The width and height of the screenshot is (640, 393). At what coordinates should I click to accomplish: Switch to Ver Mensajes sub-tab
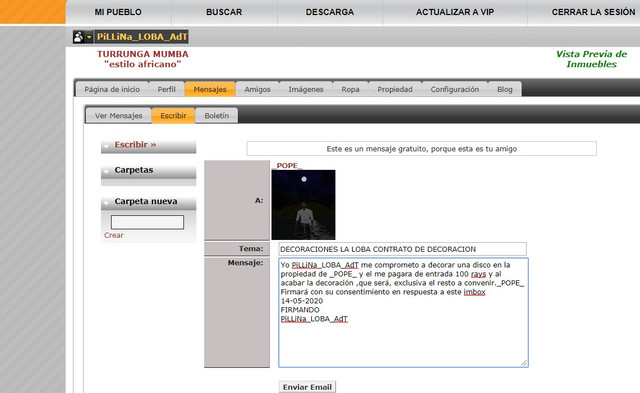118,116
